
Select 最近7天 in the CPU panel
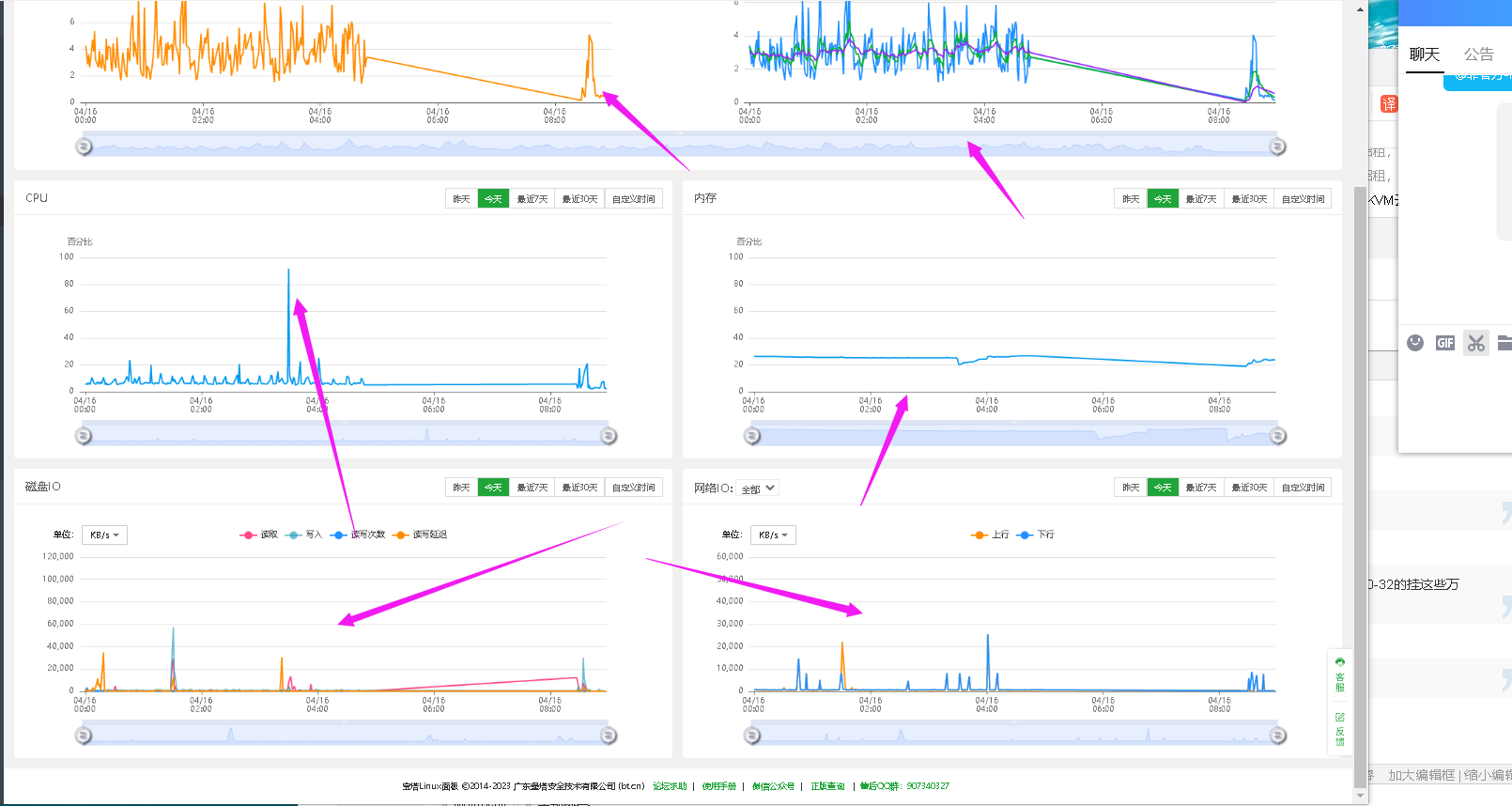[532, 198]
